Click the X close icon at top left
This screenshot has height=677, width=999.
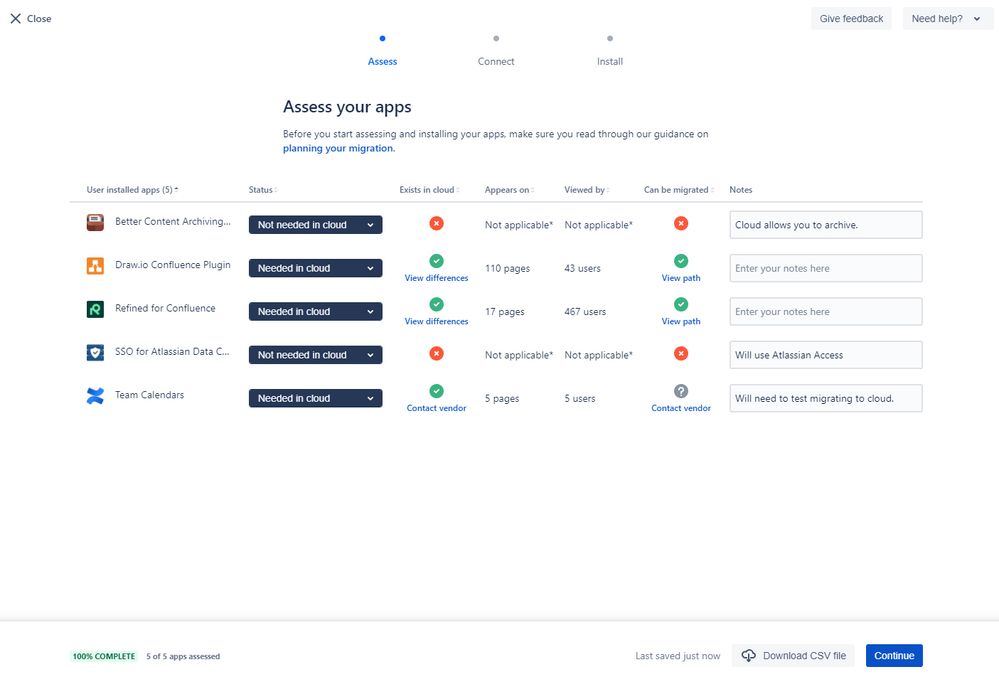point(16,18)
